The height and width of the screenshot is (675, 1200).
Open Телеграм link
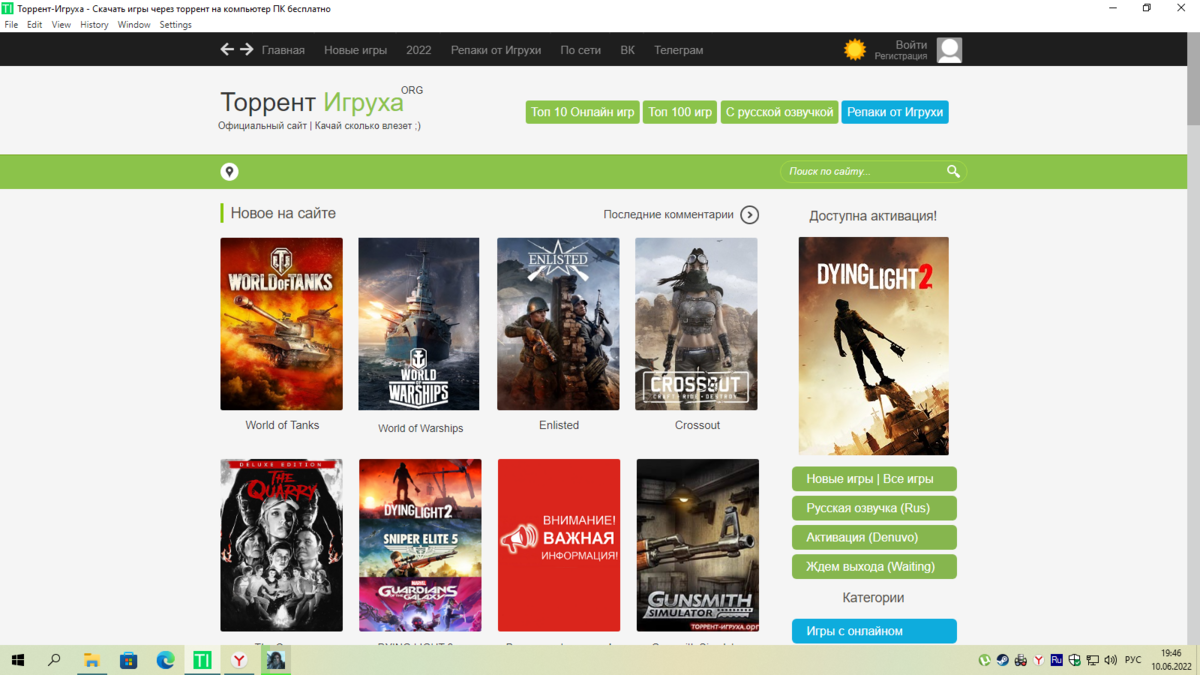[x=679, y=50]
